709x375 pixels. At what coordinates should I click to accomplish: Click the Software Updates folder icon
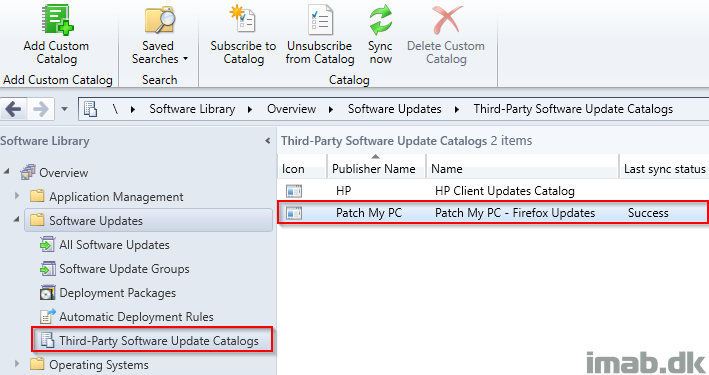pos(37,220)
